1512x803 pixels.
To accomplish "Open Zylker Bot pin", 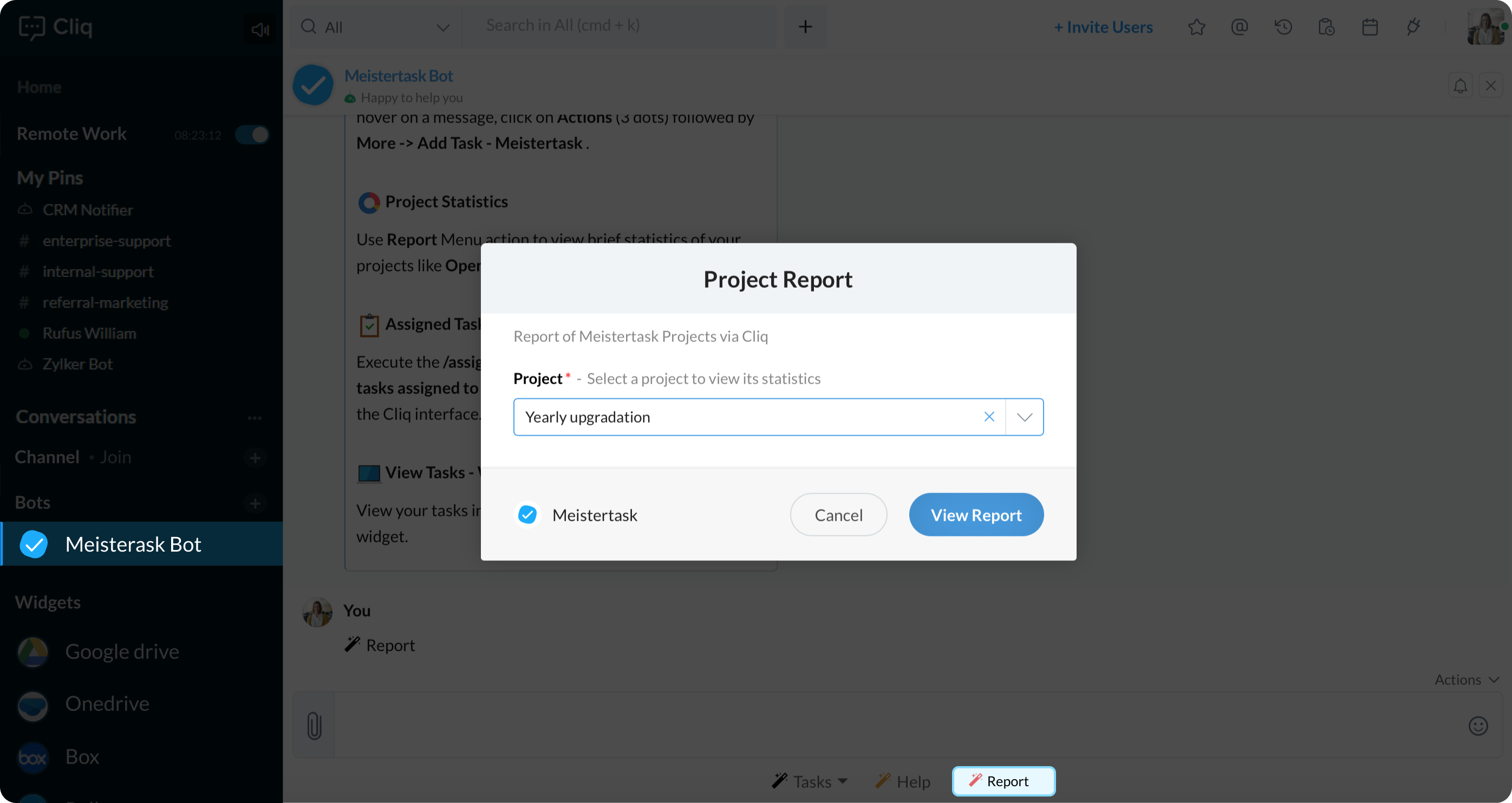I will coord(77,364).
